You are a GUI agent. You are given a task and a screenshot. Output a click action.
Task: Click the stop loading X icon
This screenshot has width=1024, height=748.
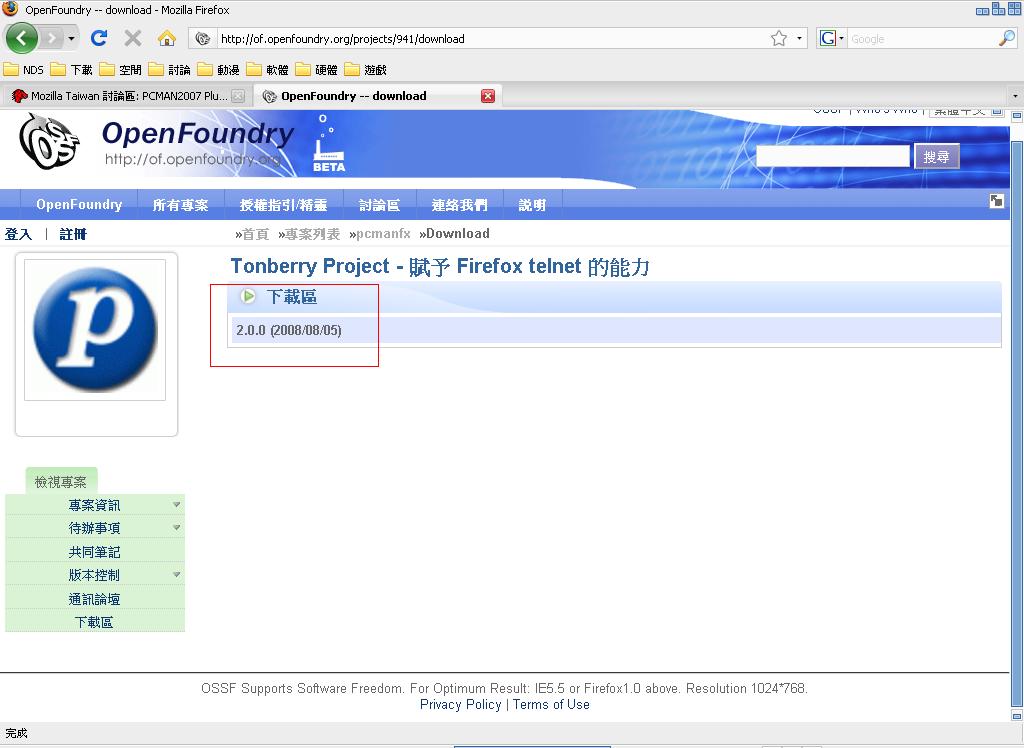tap(133, 39)
